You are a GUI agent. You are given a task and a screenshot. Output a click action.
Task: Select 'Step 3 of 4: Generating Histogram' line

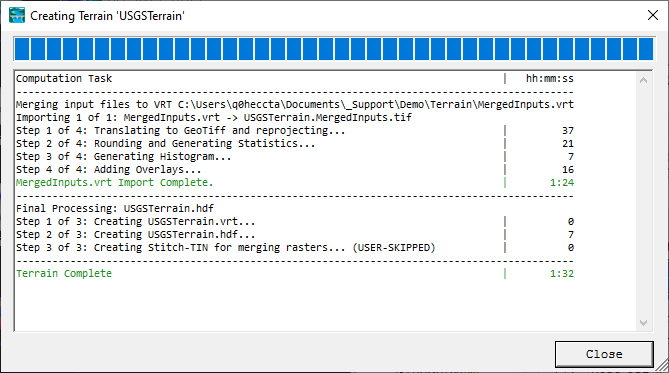124,157
